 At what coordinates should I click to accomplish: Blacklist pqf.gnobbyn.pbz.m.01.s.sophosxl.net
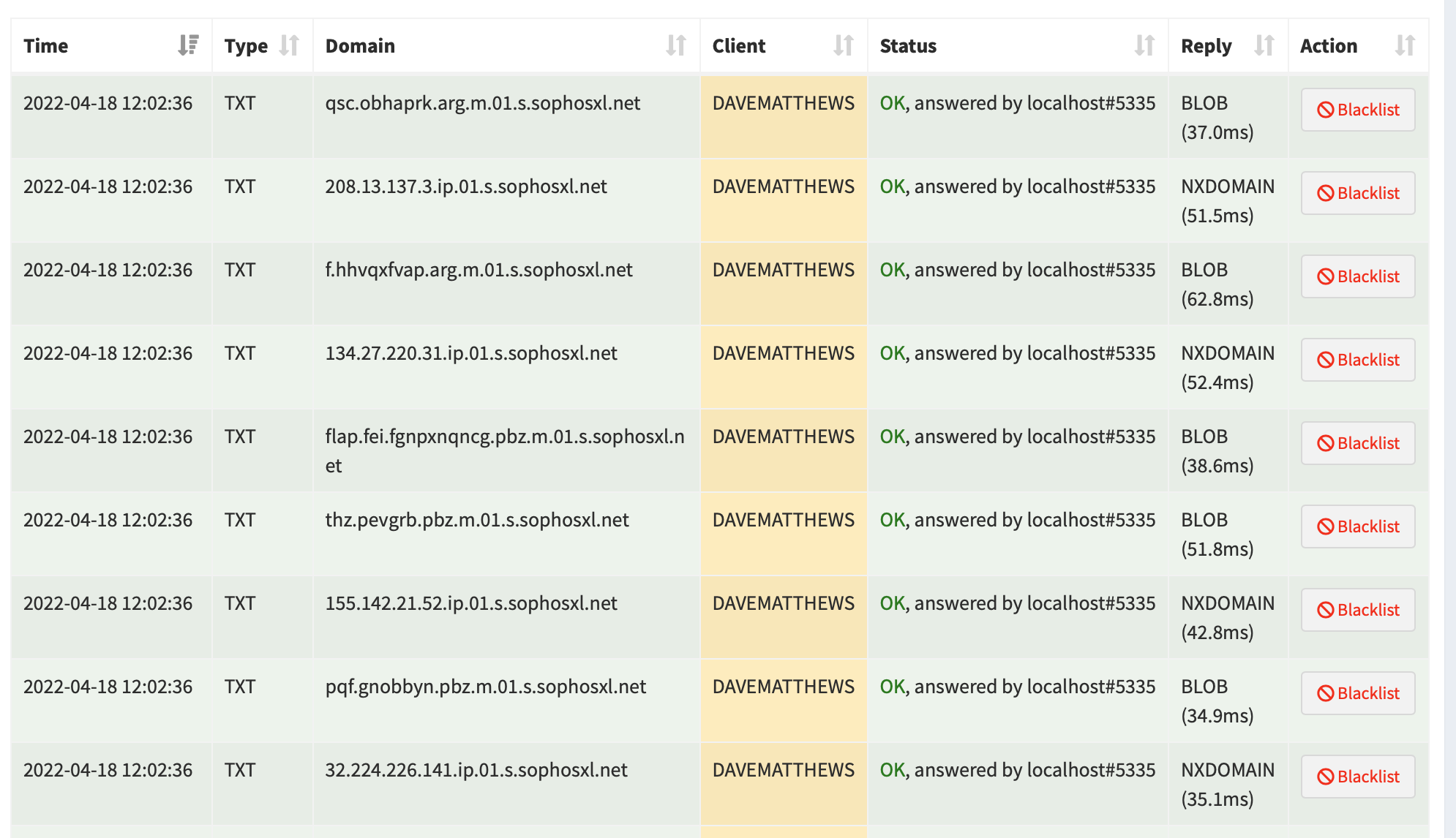point(1358,693)
